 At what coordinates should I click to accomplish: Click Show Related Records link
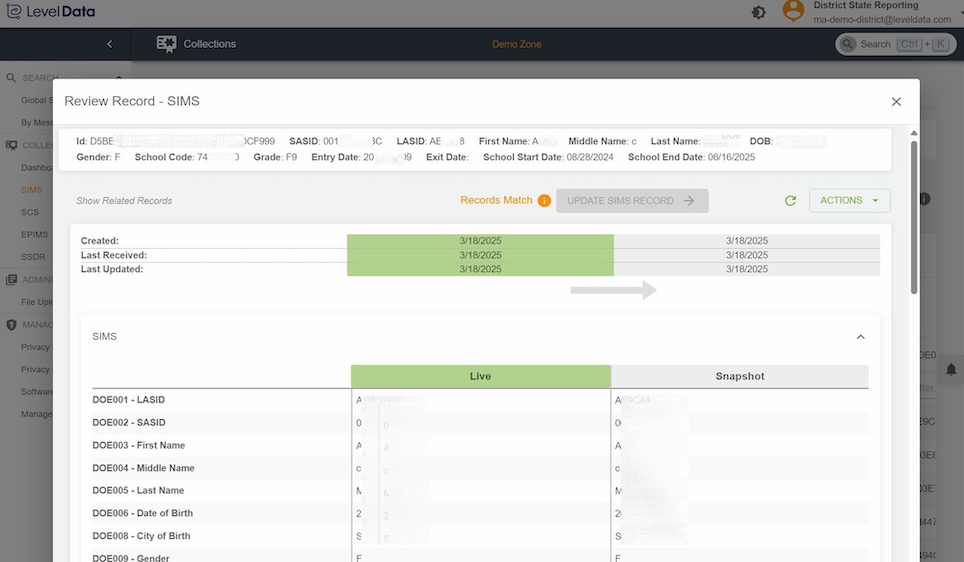[124, 201]
